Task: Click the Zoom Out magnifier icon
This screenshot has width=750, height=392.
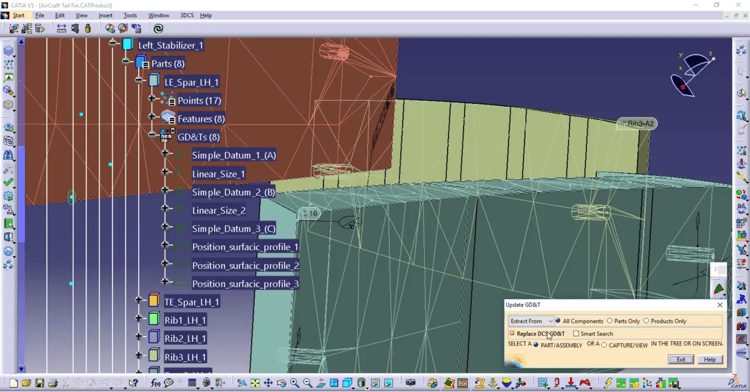Action: (x=308, y=383)
